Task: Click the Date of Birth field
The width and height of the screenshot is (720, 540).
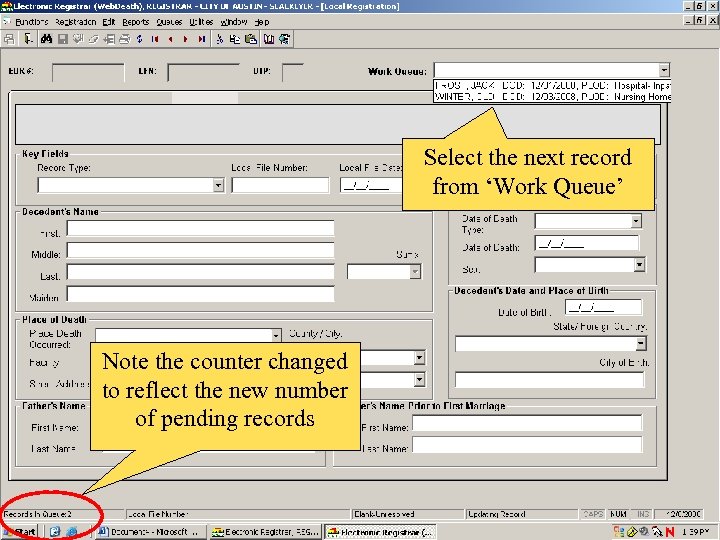Action: click(x=603, y=307)
